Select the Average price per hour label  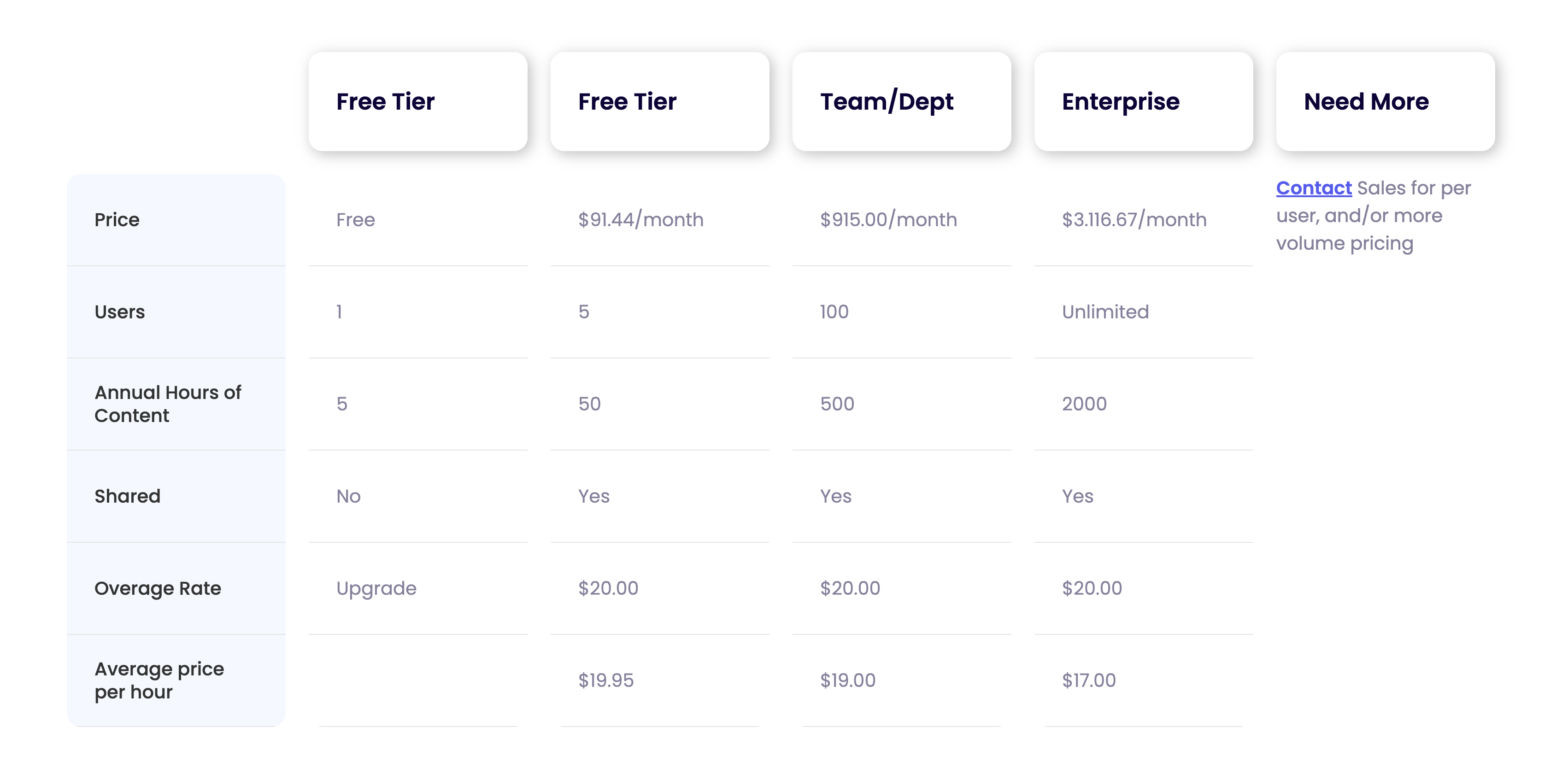(x=159, y=680)
